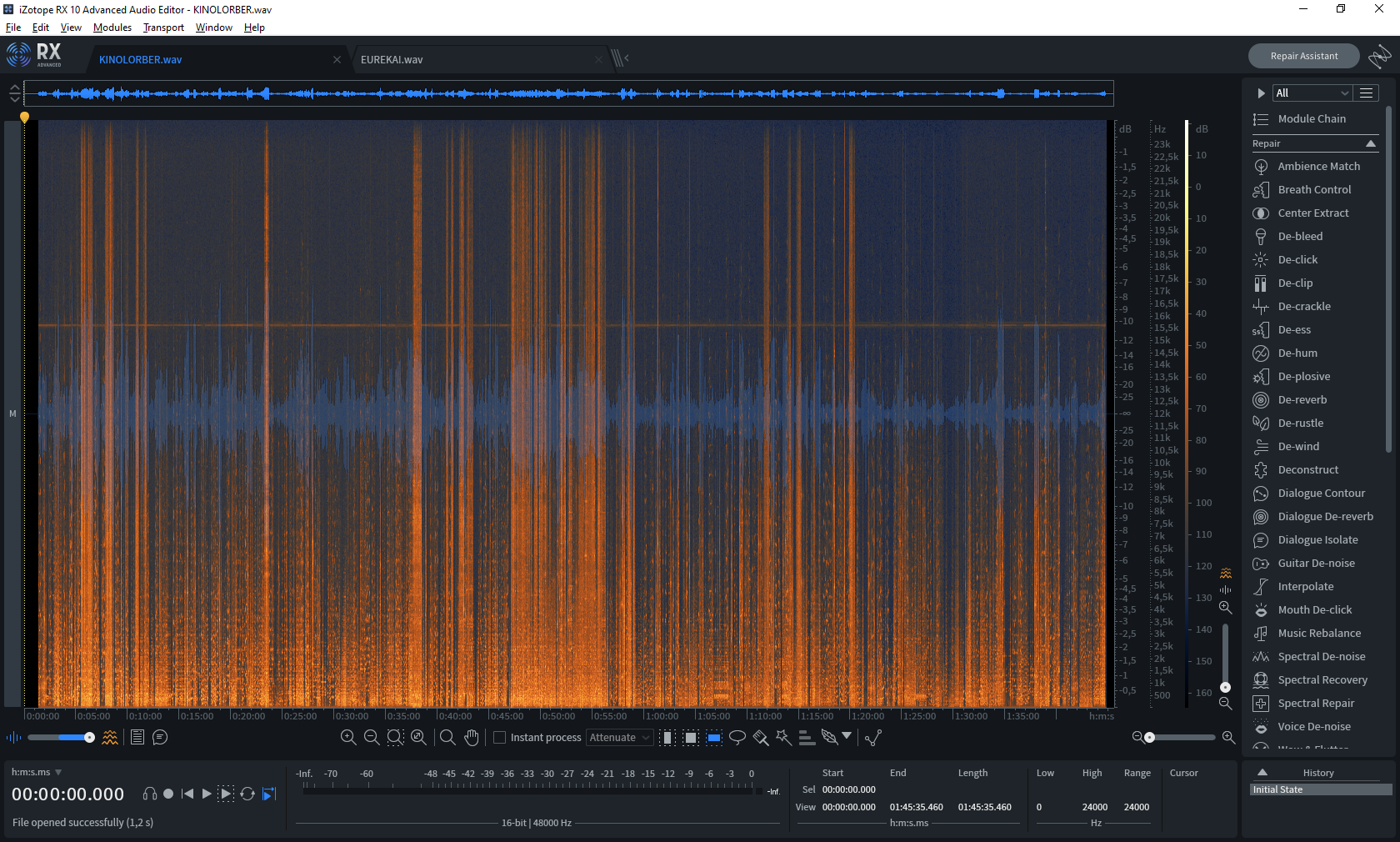Expand the All module filter dropdown
This screenshot has width=1400, height=842.
click(x=1312, y=93)
